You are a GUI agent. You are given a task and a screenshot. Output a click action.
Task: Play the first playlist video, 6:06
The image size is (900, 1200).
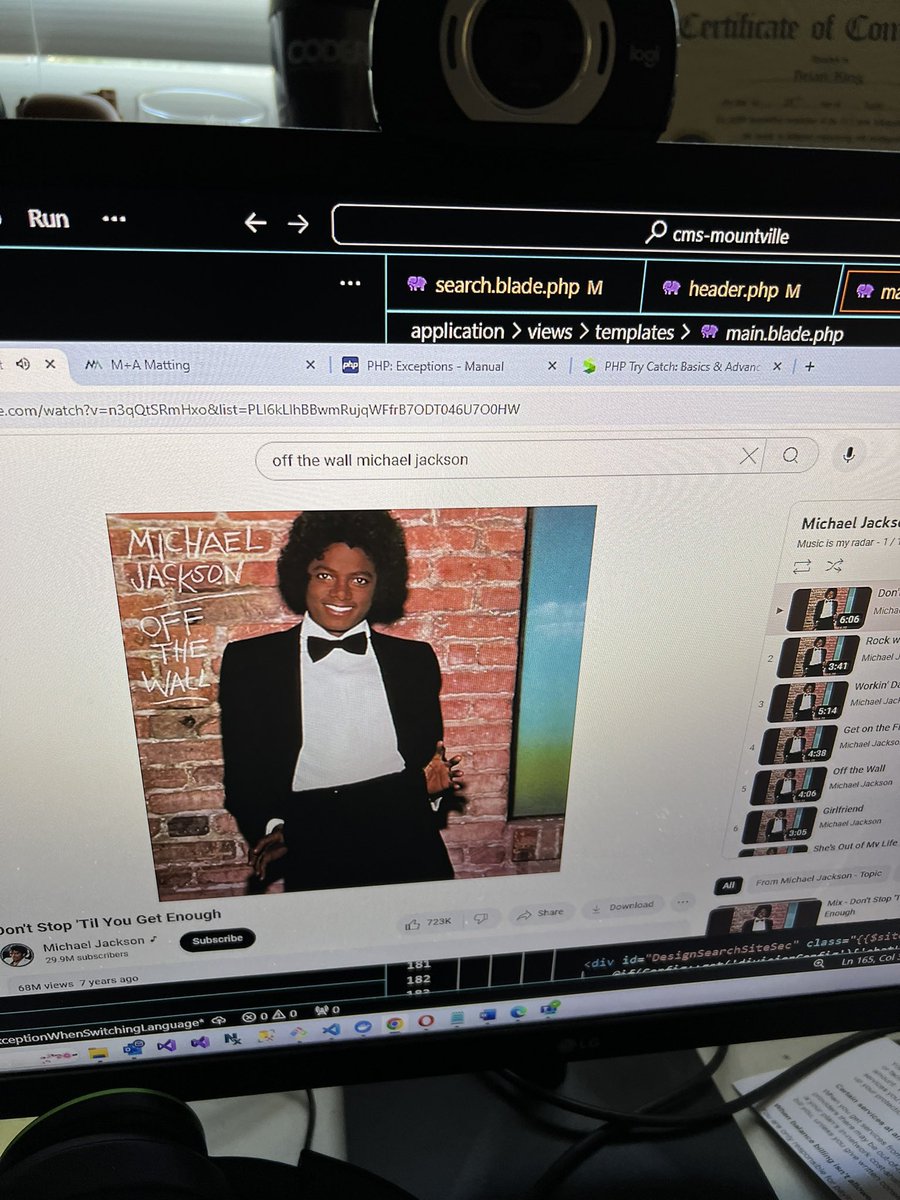pyautogui.click(x=828, y=608)
